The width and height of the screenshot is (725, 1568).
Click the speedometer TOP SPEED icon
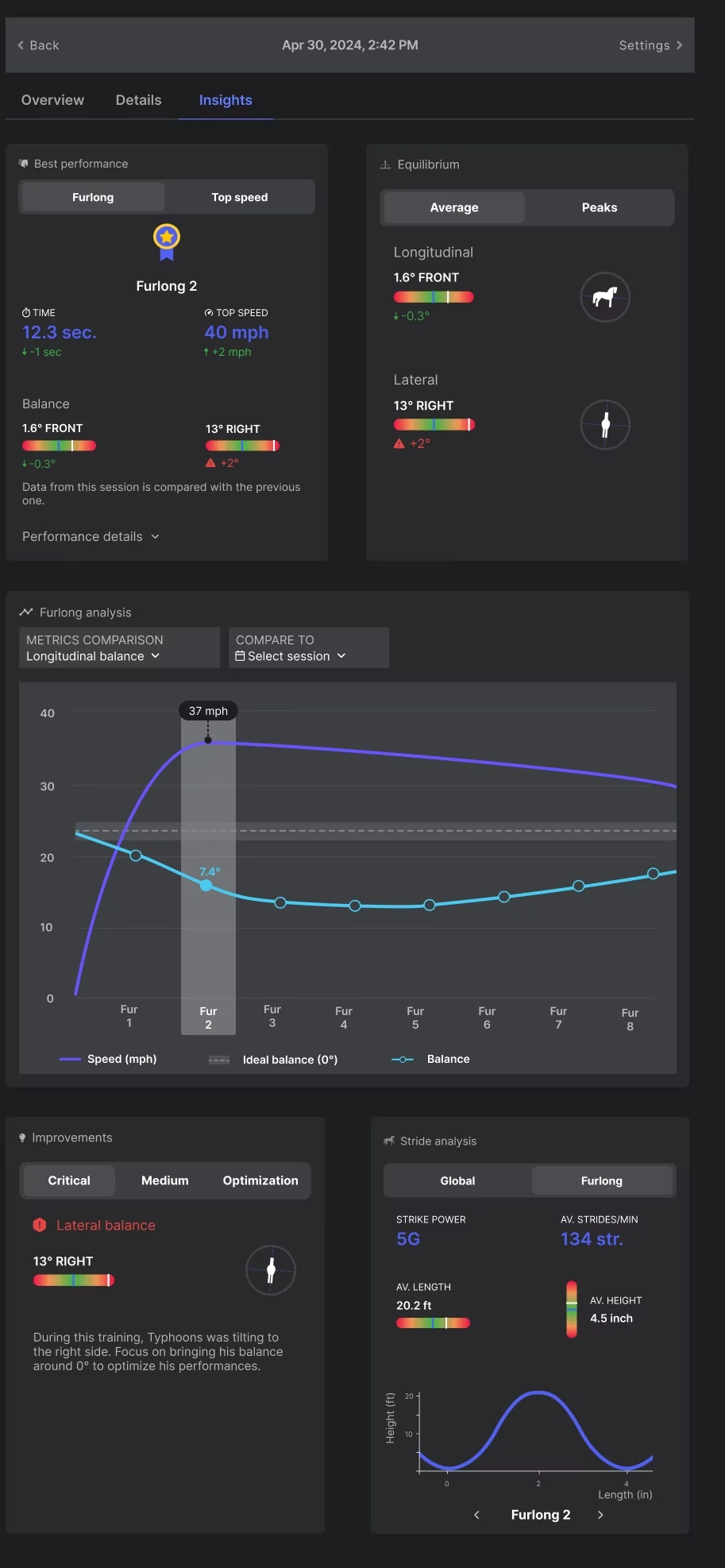click(x=209, y=313)
